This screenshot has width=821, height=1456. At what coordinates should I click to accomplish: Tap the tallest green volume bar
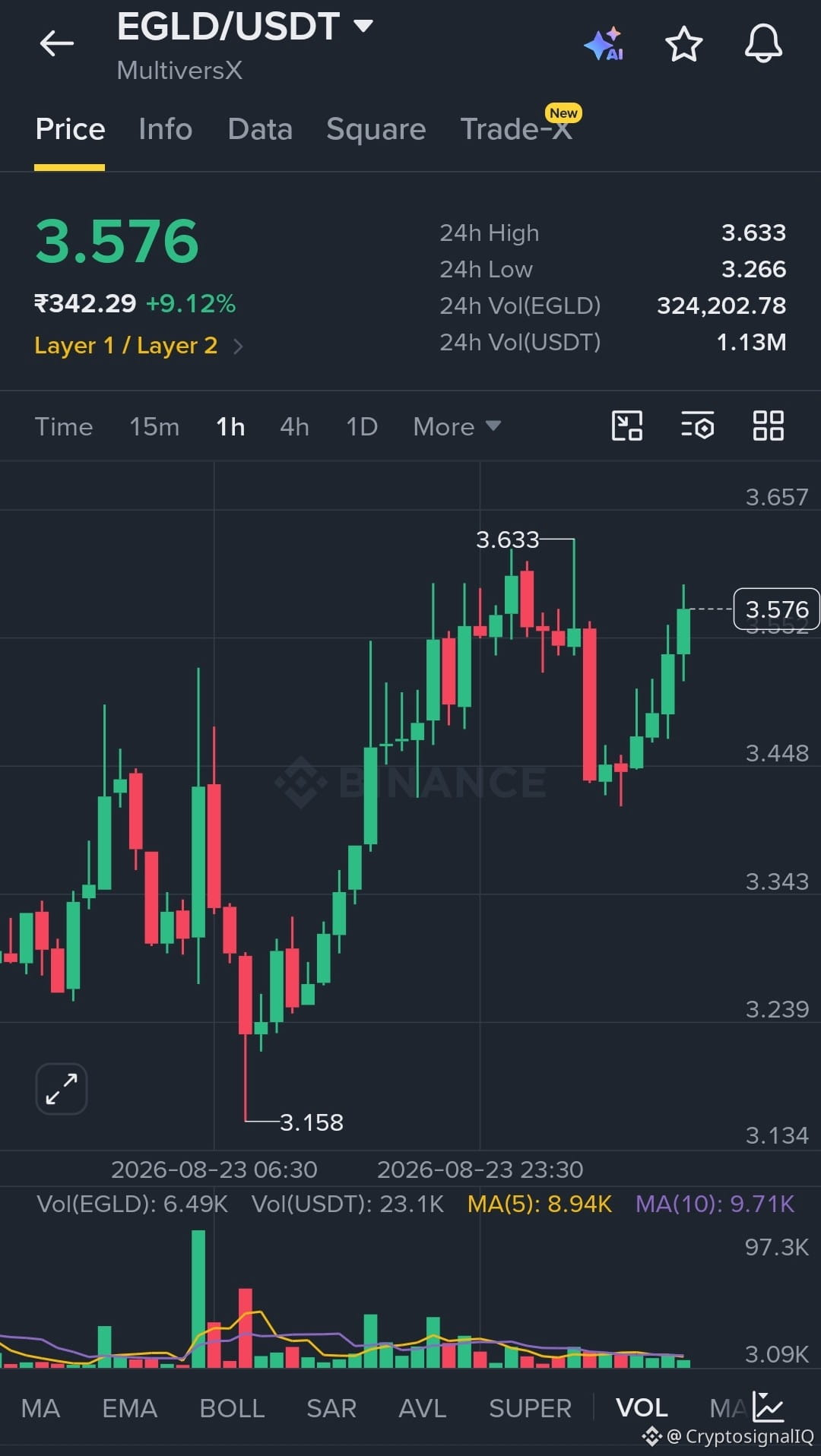pyautogui.click(x=198, y=1299)
